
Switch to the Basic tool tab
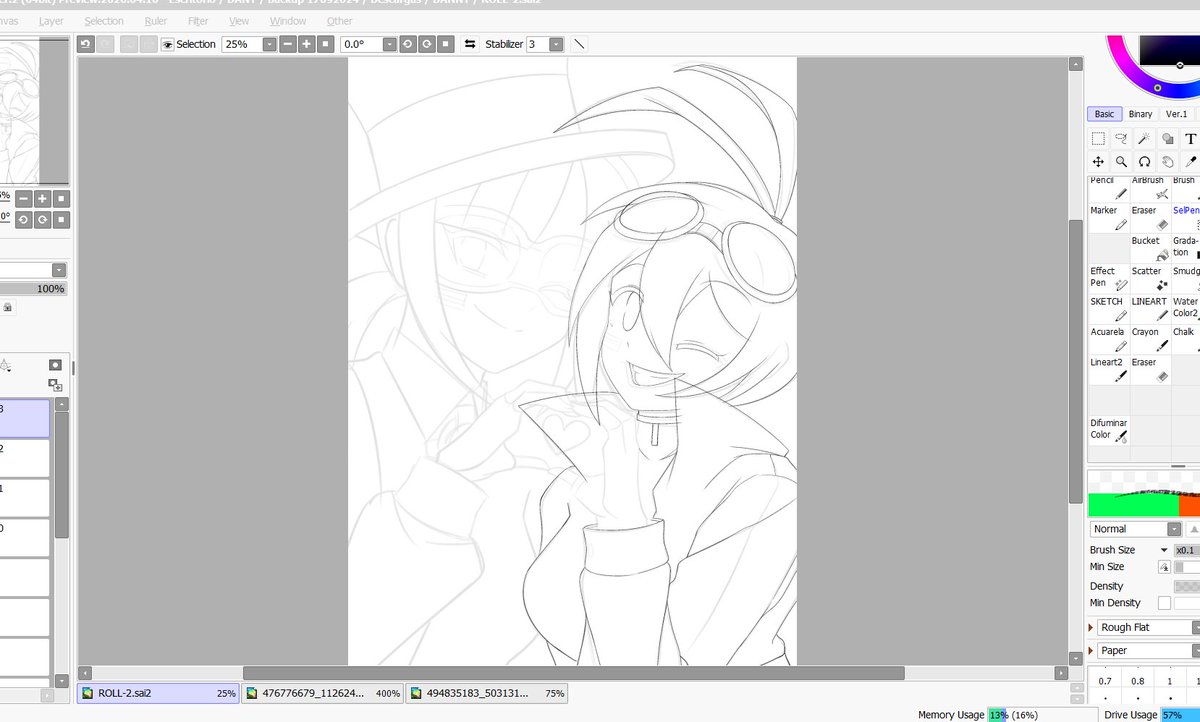1104,114
